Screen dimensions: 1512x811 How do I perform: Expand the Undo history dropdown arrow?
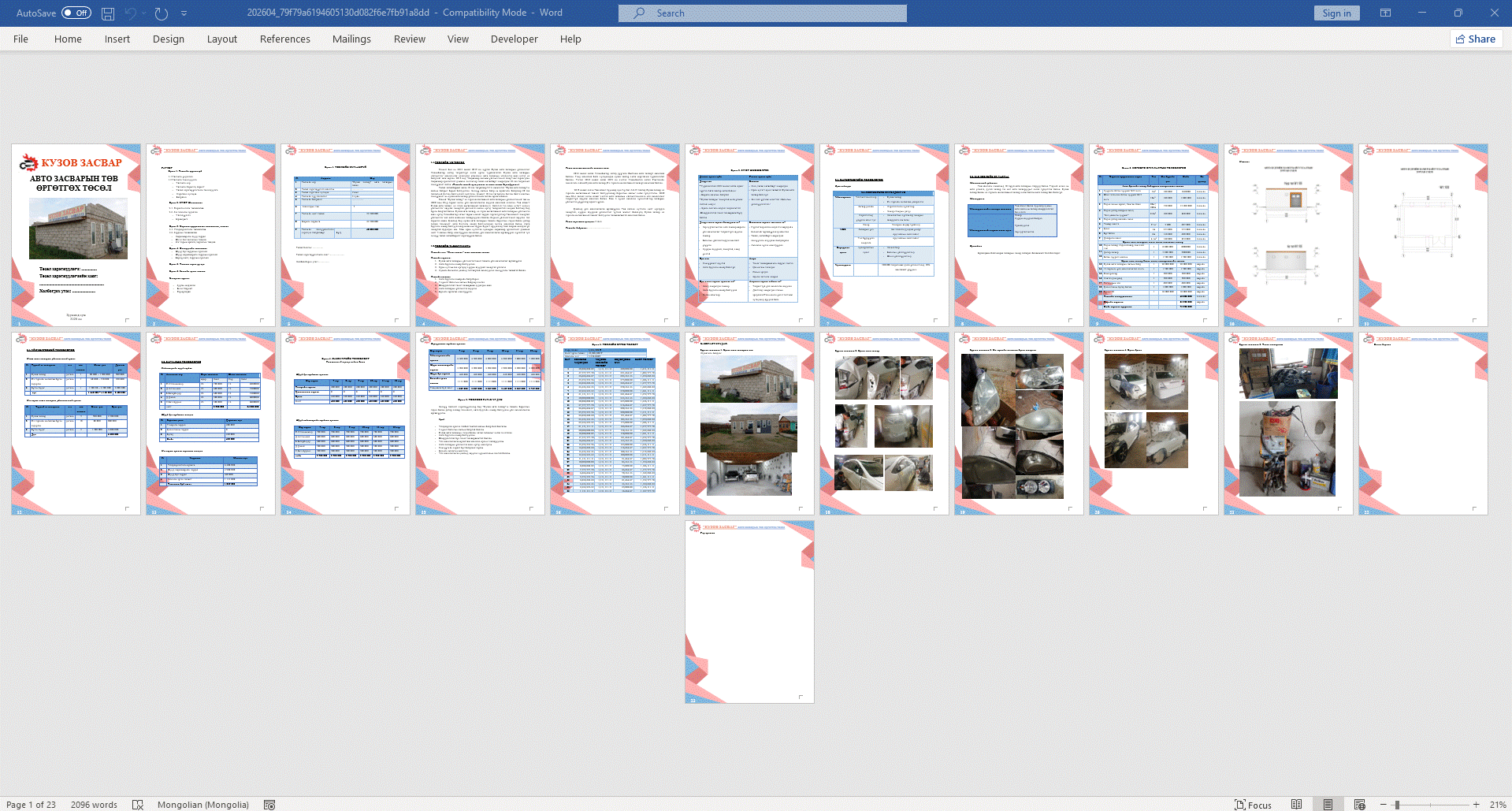(144, 13)
